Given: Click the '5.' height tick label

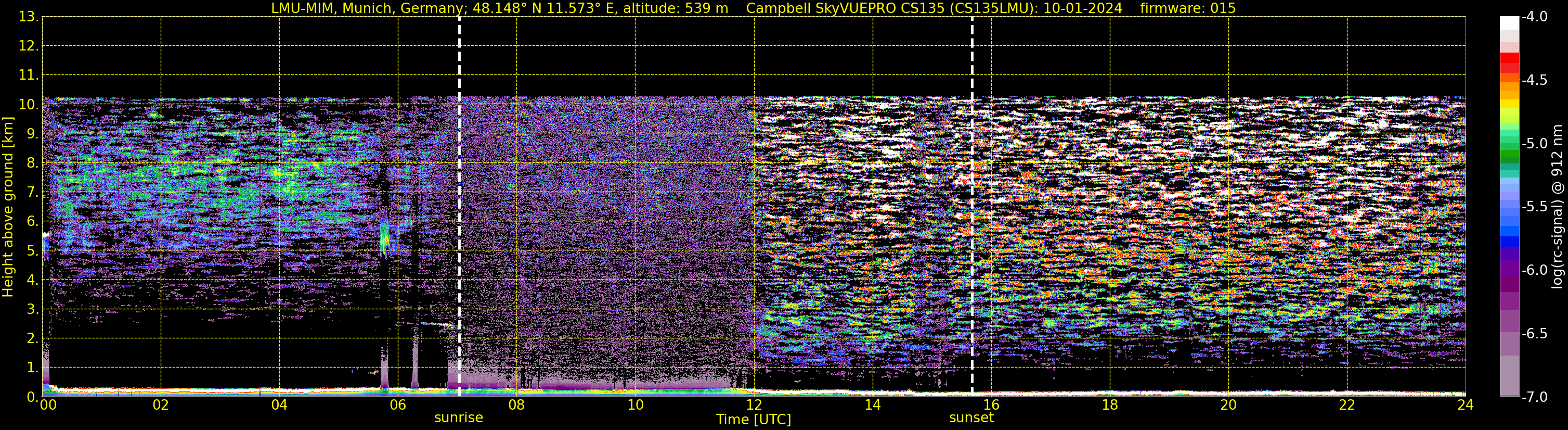Looking at the screenshot, I should (33, 251).
